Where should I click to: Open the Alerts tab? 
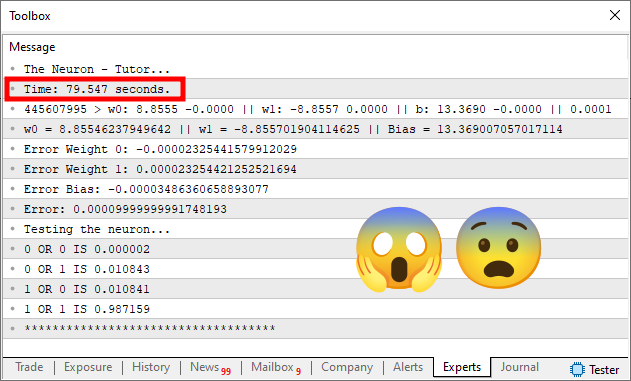408,367
